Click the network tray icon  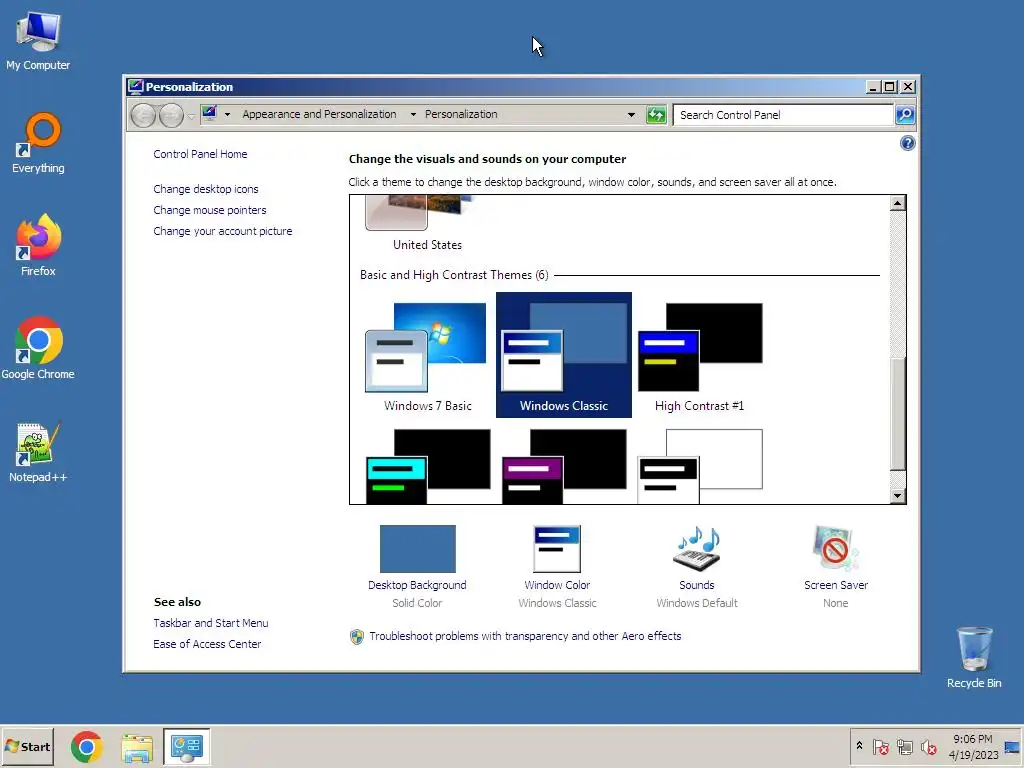point(904,746)
